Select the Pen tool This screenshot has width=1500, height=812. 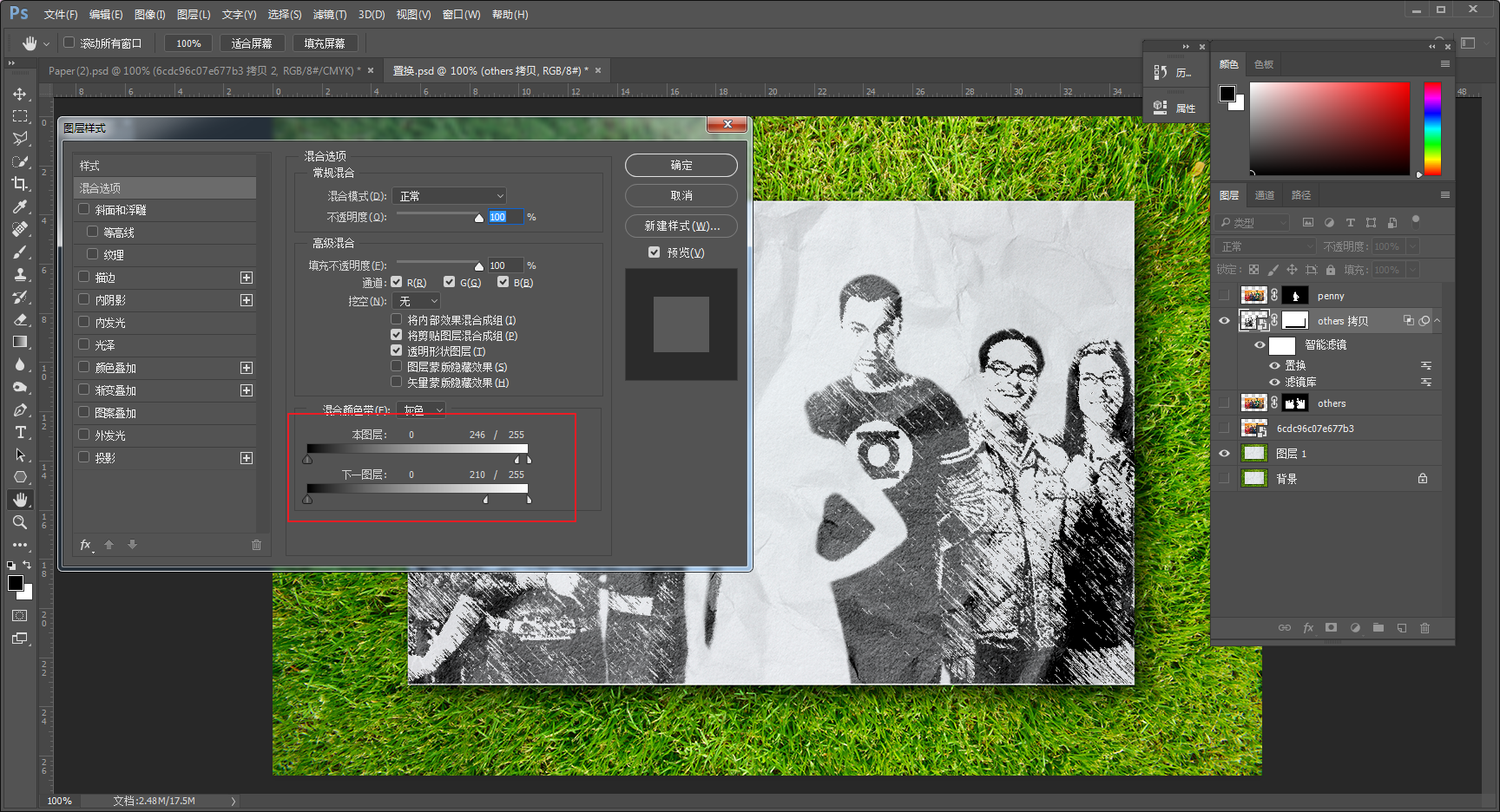coord(20,409)
